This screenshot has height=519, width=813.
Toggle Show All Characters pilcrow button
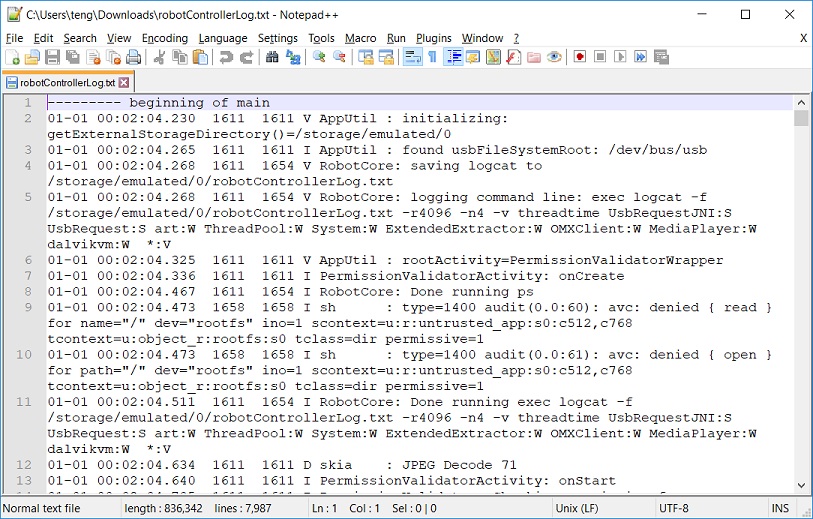coord(432,57)
